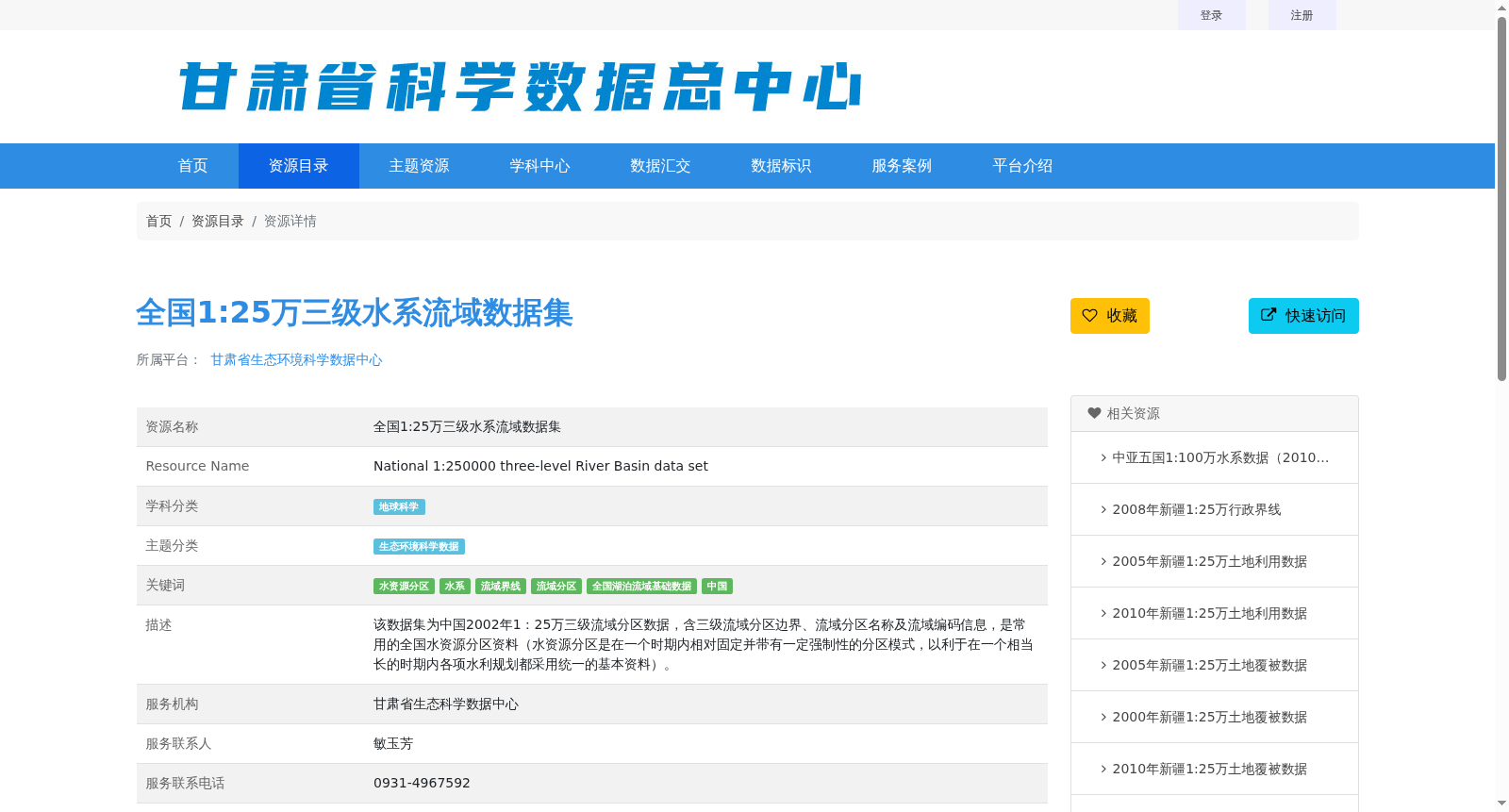Click the 甘肃省科学数据总中心 site logo

(520, 87)
